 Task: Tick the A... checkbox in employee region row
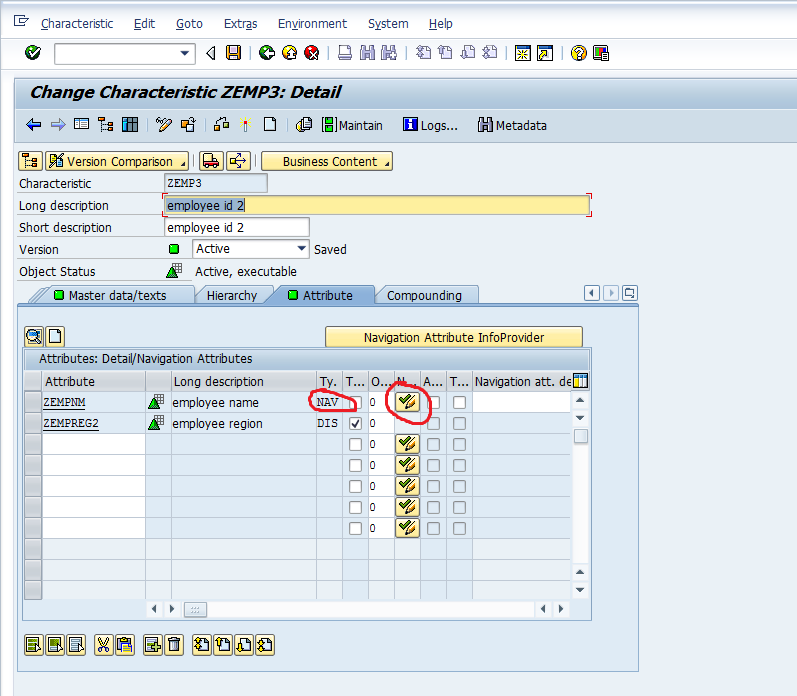point(434,423)
